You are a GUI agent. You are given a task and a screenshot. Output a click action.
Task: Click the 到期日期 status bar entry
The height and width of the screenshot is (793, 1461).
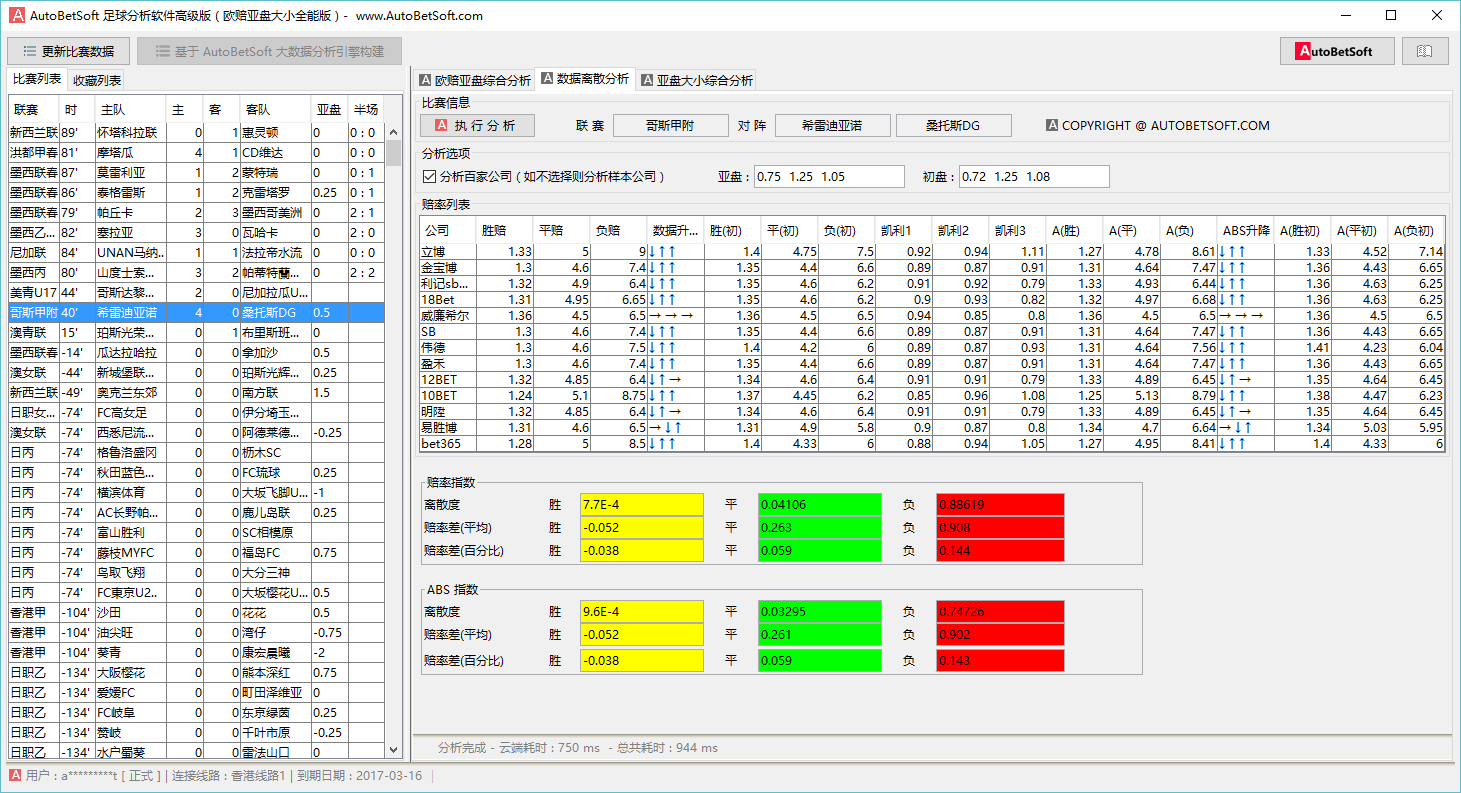360,776
